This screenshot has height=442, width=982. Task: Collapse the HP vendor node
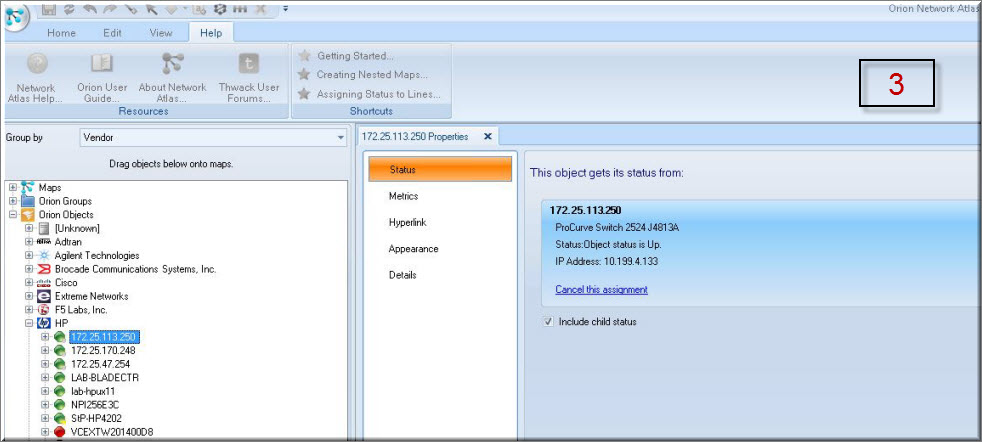pyautogui.click(x=29, y=323)
